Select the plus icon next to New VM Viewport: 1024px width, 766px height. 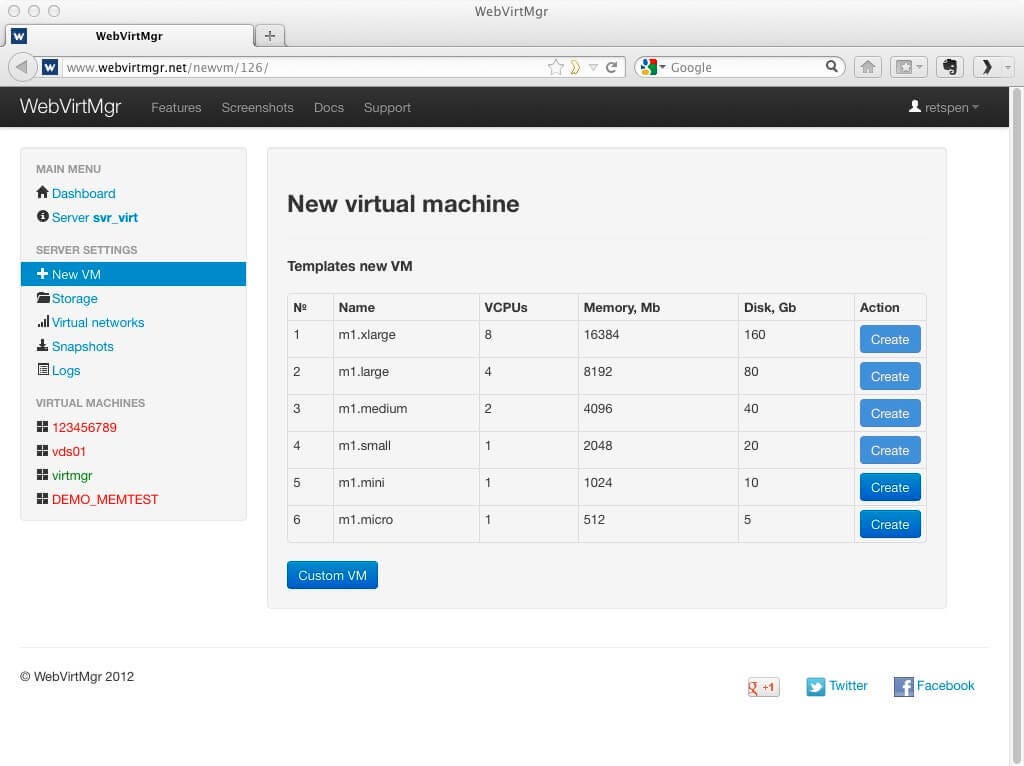42,274
